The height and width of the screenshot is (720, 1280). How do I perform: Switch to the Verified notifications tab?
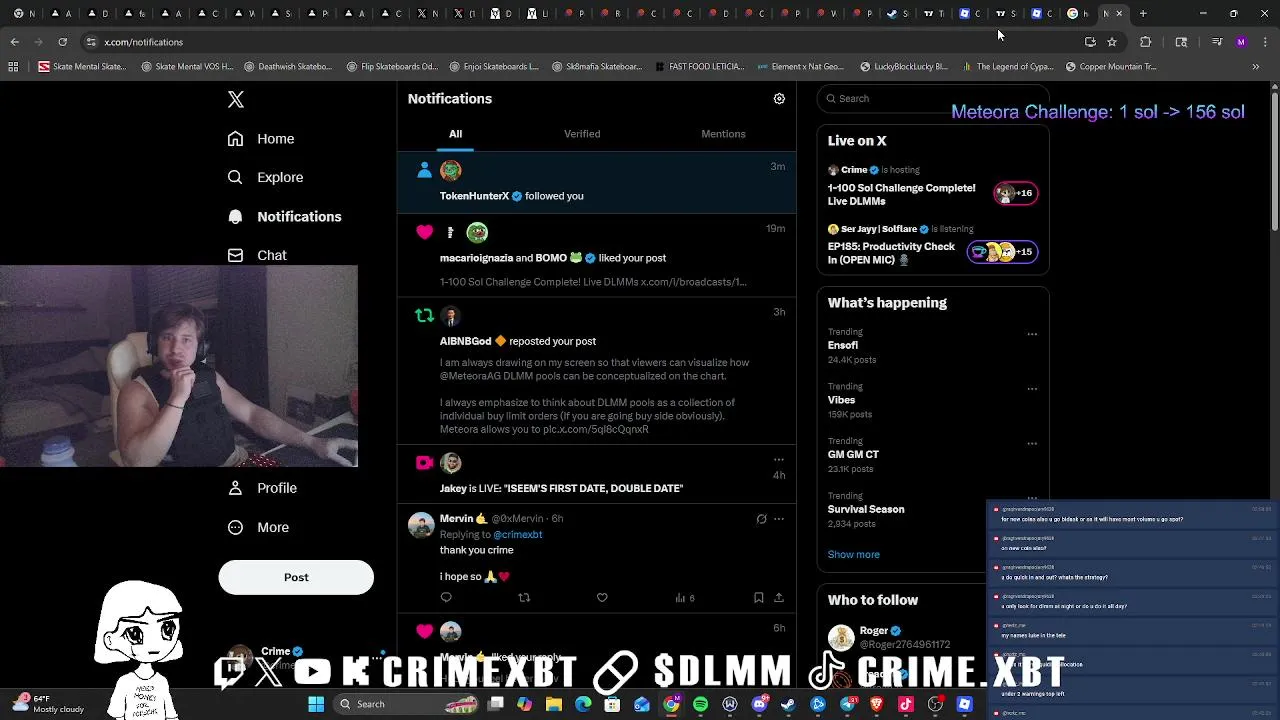582,134
